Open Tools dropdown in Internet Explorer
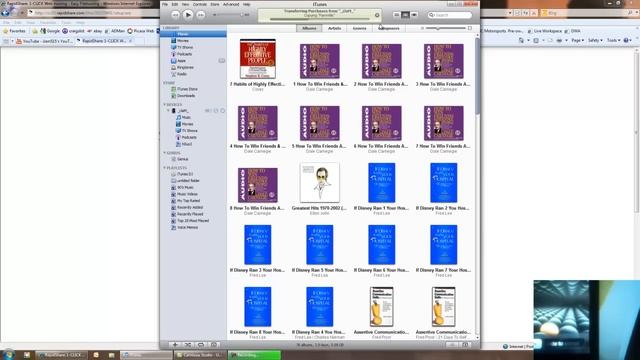640x360 pixels. tap(613, 40)
